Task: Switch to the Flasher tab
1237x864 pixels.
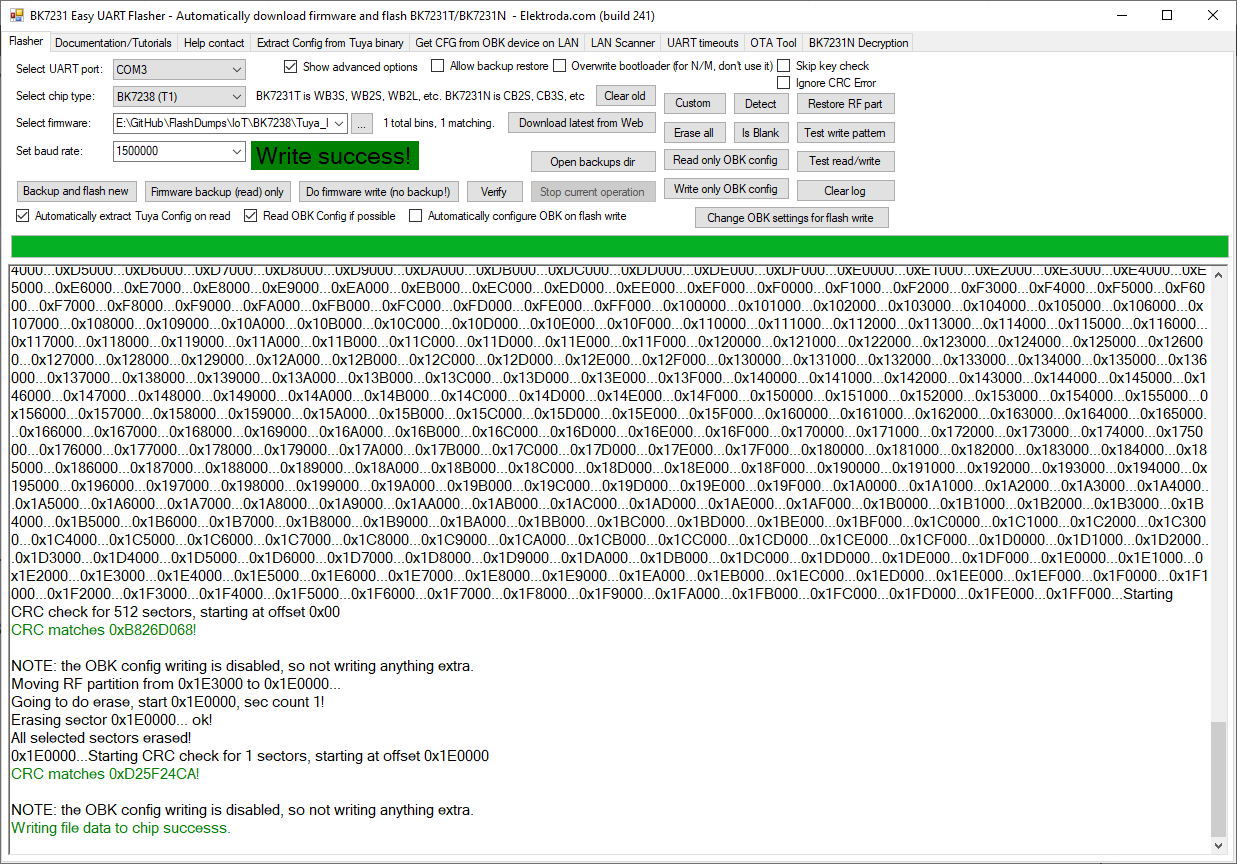Action: [26, 42]
